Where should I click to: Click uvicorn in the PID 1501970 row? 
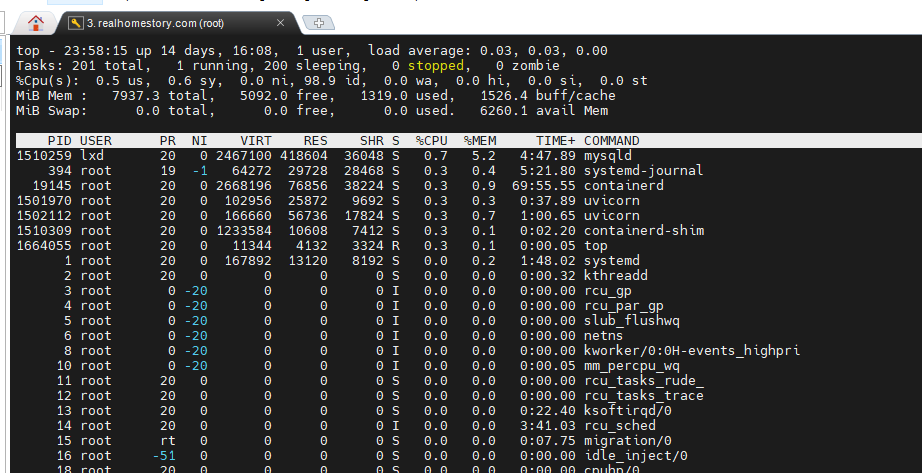click(x=612, y=201)
